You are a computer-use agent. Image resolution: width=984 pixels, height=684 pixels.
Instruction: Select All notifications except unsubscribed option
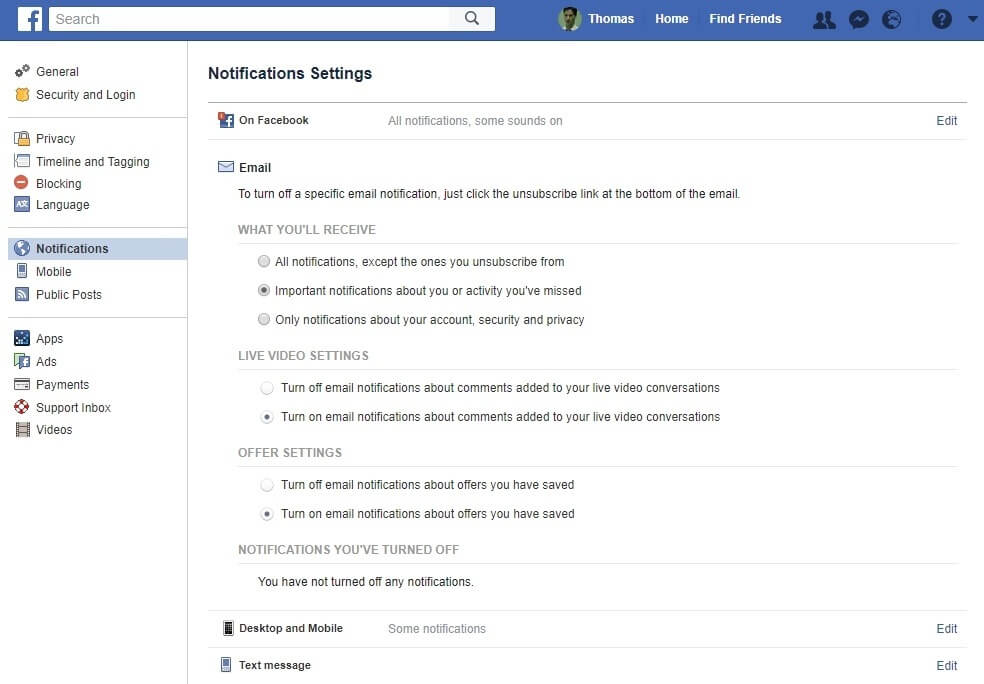point(264,261)
